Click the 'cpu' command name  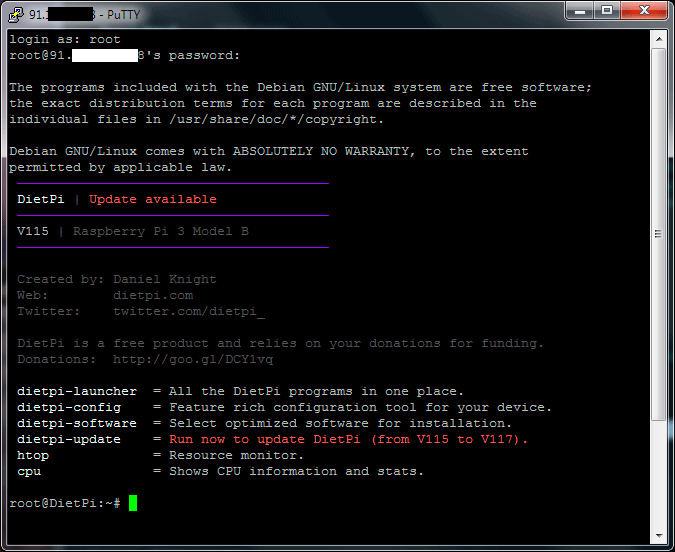pos(29,471)
